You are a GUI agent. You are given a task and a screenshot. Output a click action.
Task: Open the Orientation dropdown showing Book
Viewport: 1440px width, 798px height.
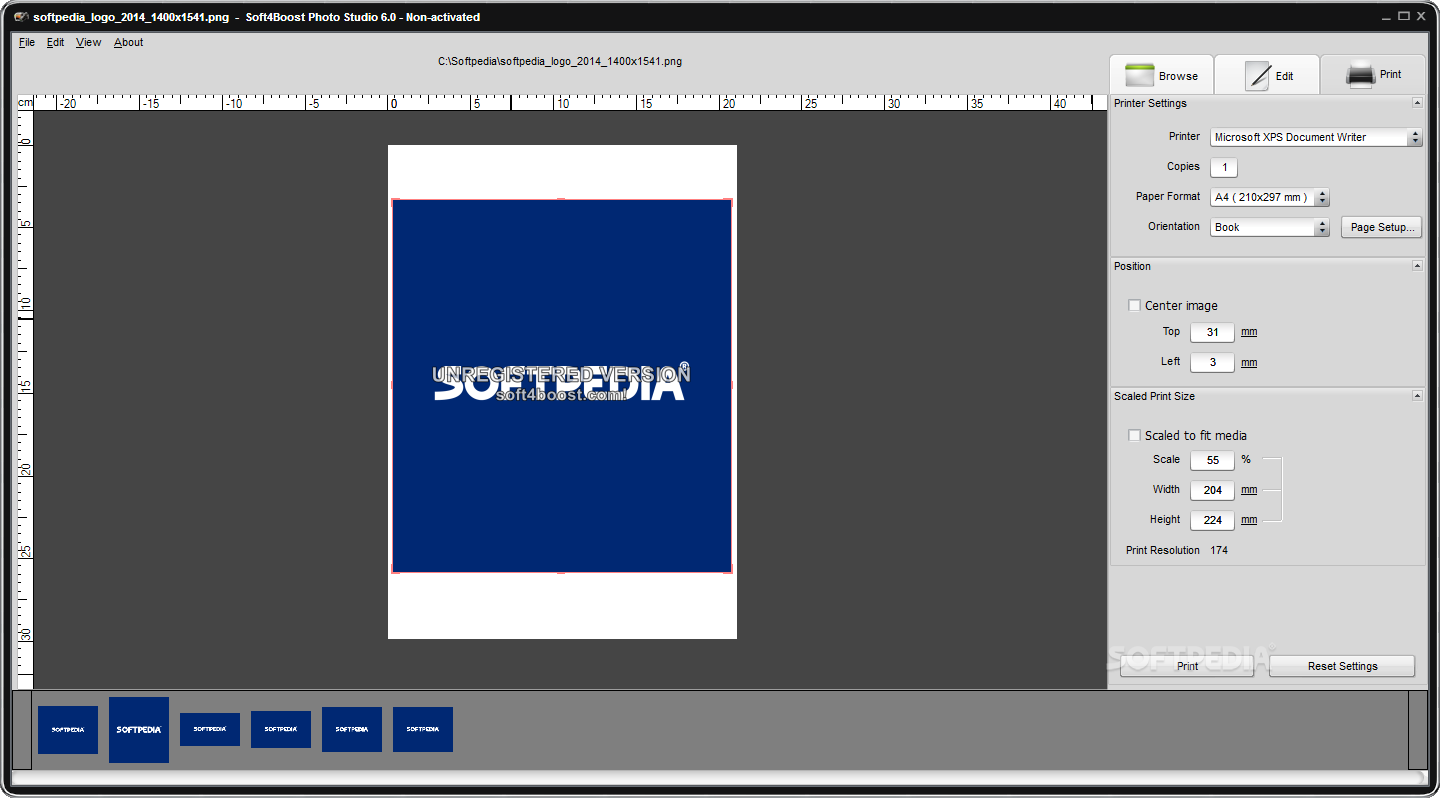(x=1270, y=227)
